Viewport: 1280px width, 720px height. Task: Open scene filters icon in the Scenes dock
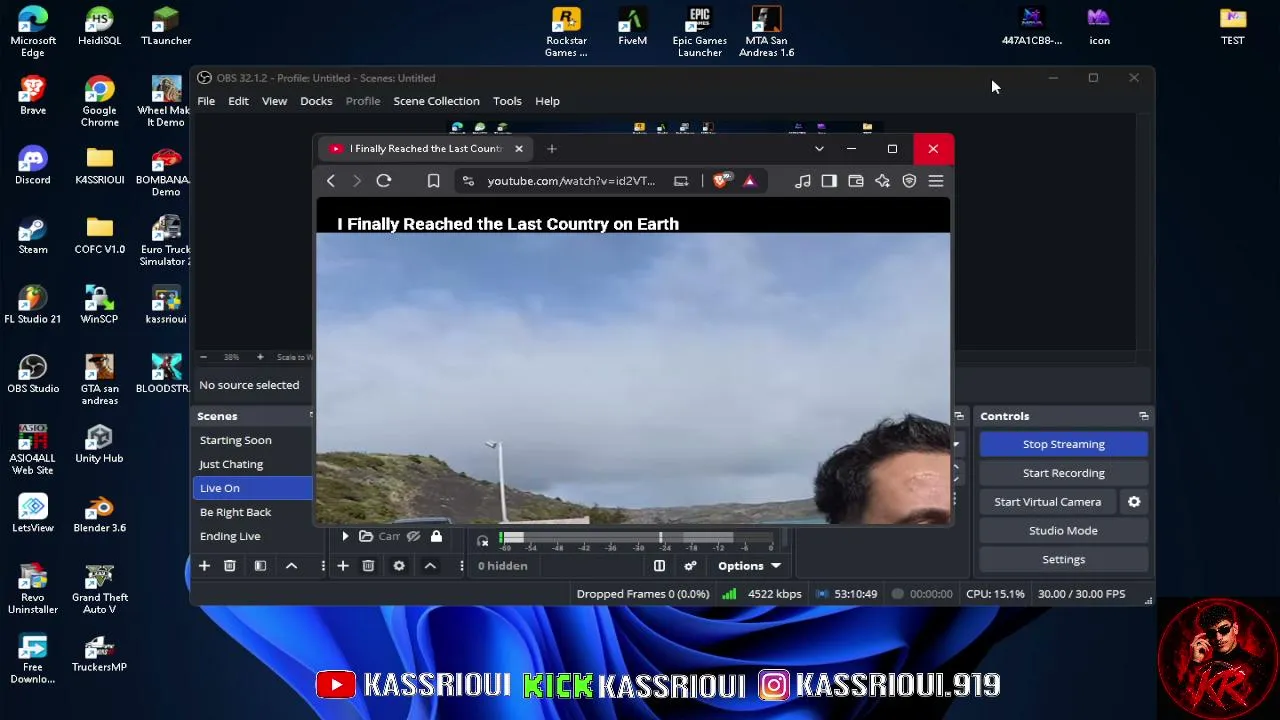(x=260, y=566)
